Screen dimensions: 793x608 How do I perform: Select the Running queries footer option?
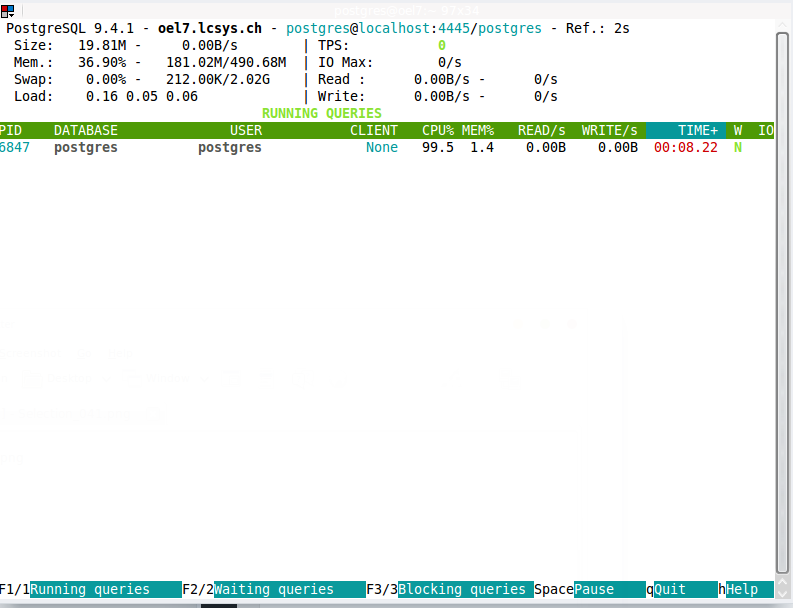pyautogui.click(x=90, y=589)
